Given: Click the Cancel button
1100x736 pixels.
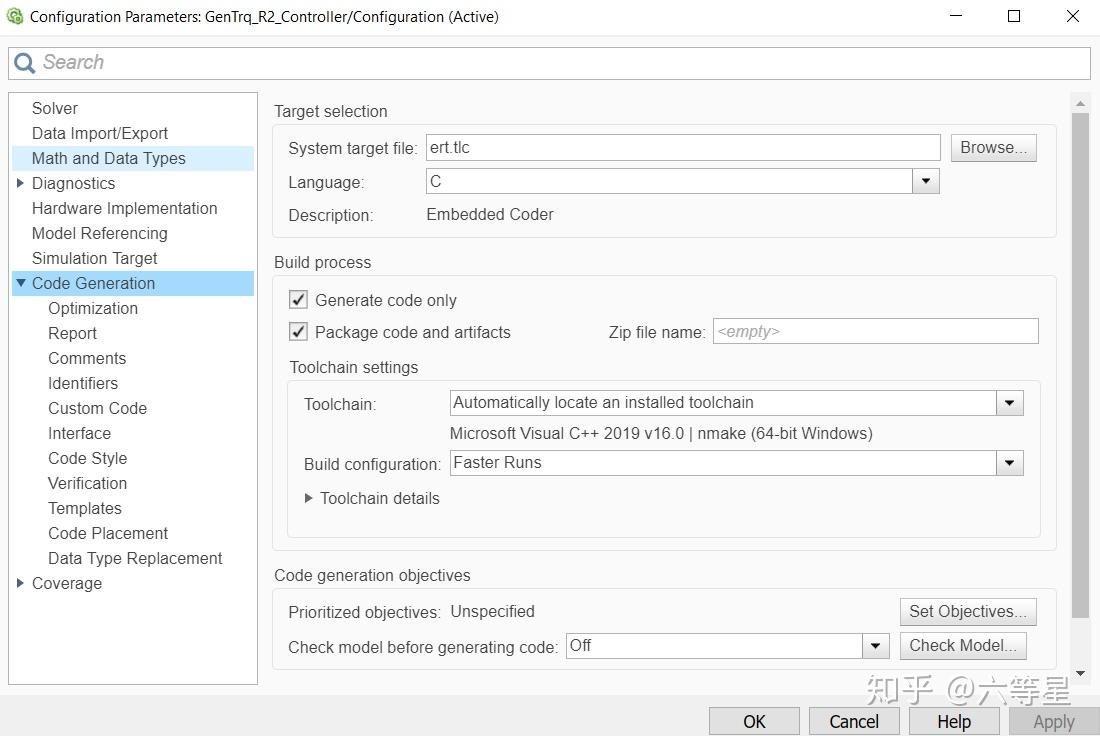Looking at the screenshot, I should point(854,721).
